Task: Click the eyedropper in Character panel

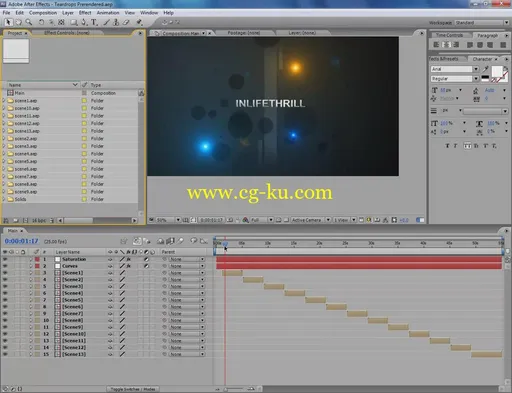Action: point(485,69)
